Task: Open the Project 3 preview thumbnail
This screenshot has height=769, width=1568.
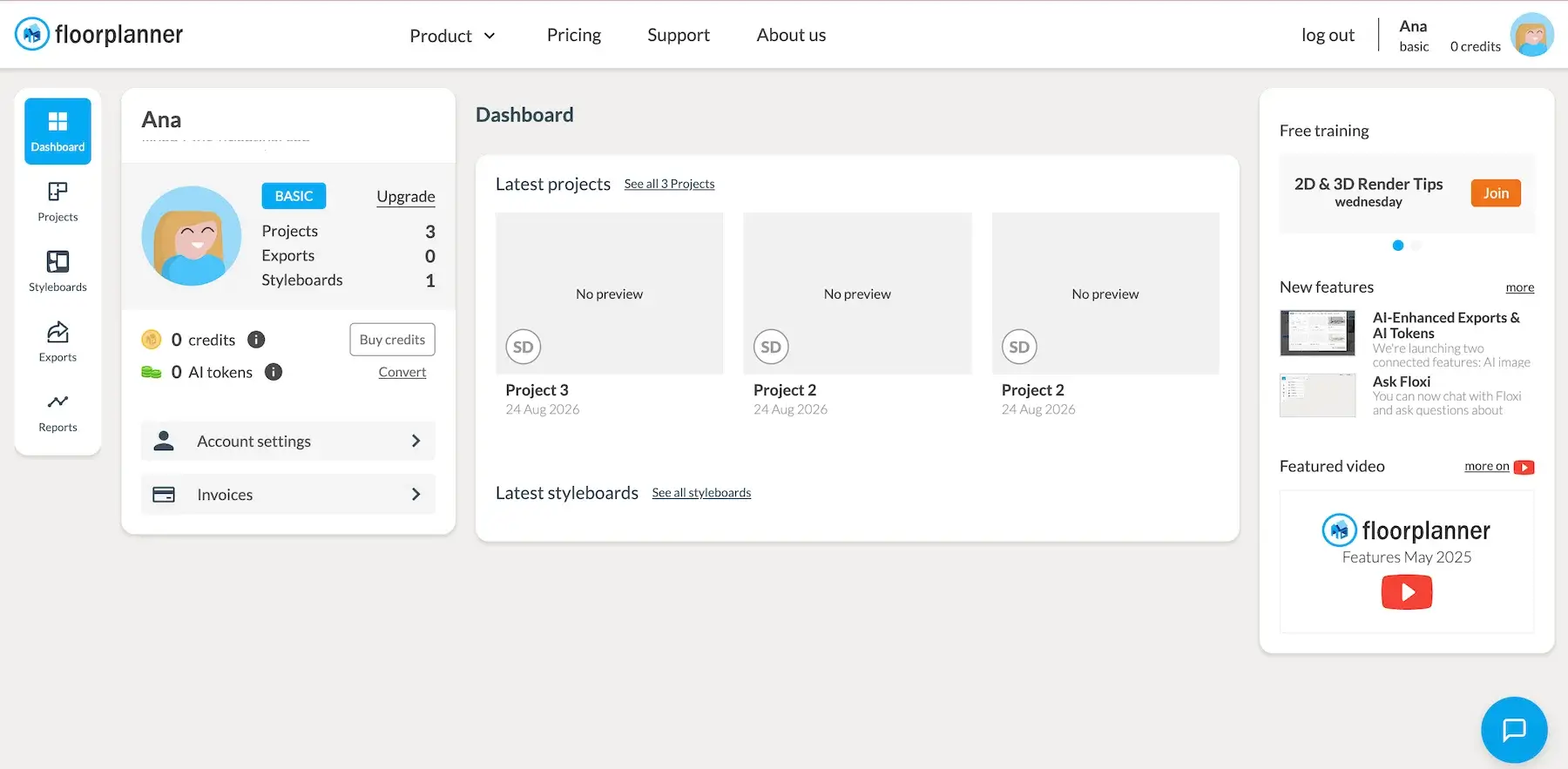Action: click(x=610, y=293)
